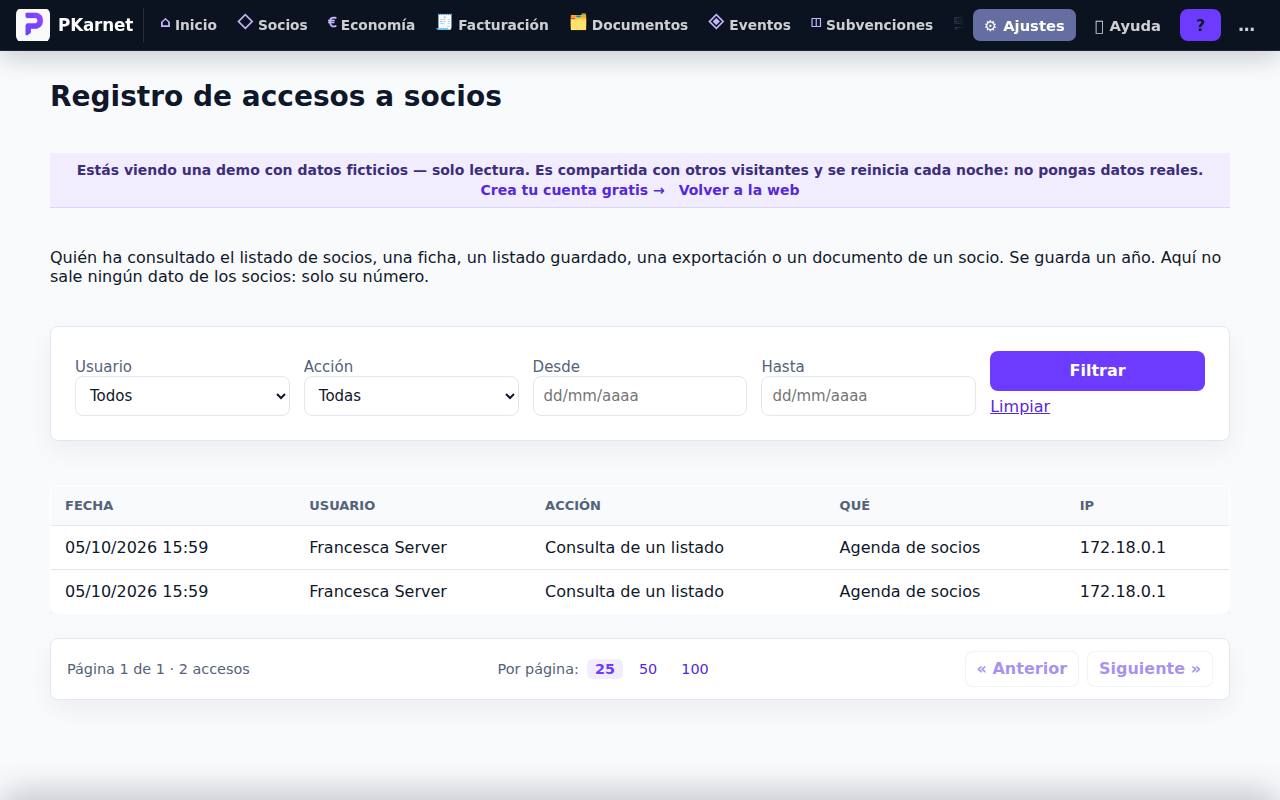This screenshot has width=1280, height=800.
Task: Open Eventos via its diamond icon
Action: pyautogui.click(x=716, y=22)
